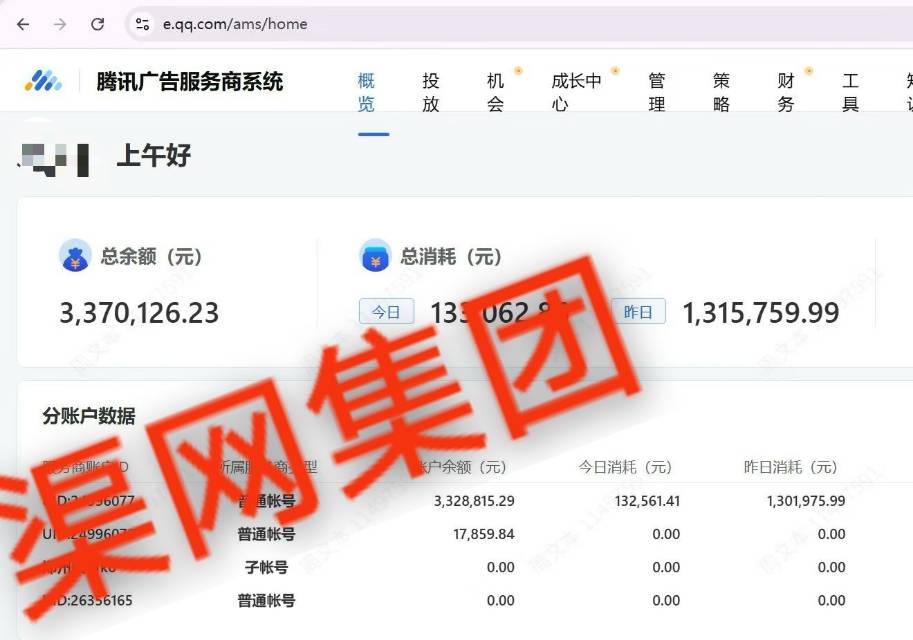Click the browser forward arrow
This screenshot has width=913, height=640.
(60, 24)
